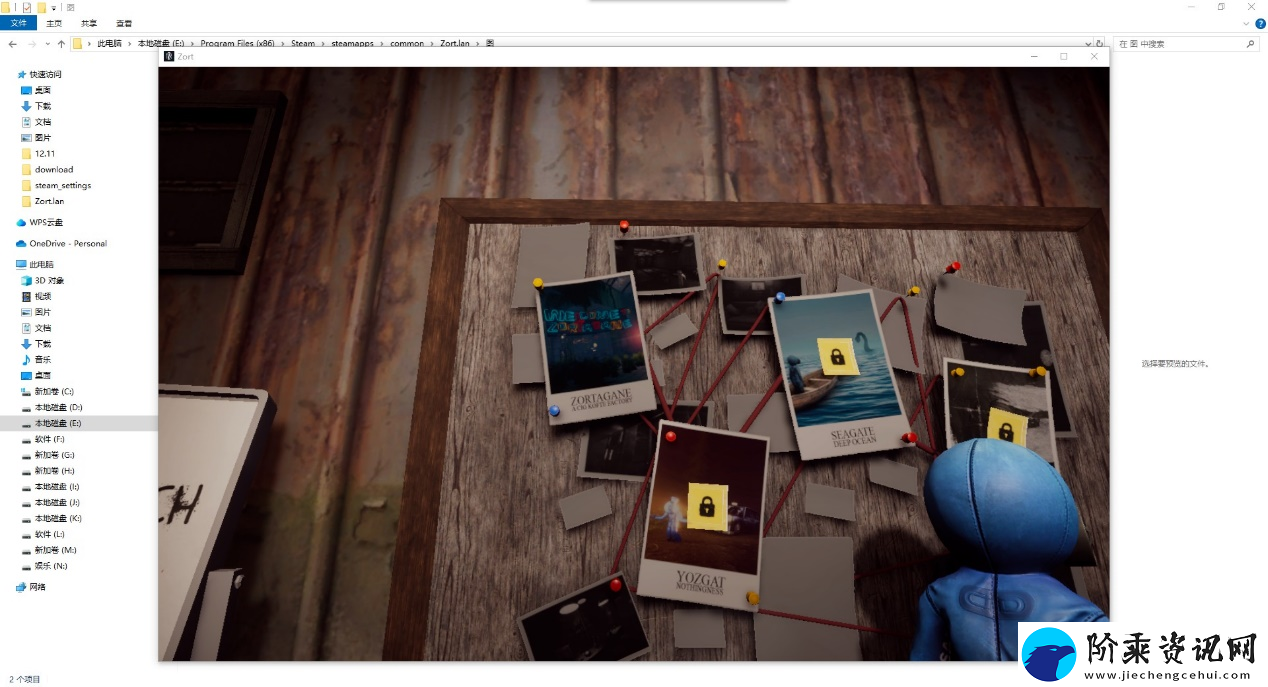The height and width of the screenshot is (687, 1268).
Task: Click the Properties checkmark icon in the title bar
Action: [27, 7]
